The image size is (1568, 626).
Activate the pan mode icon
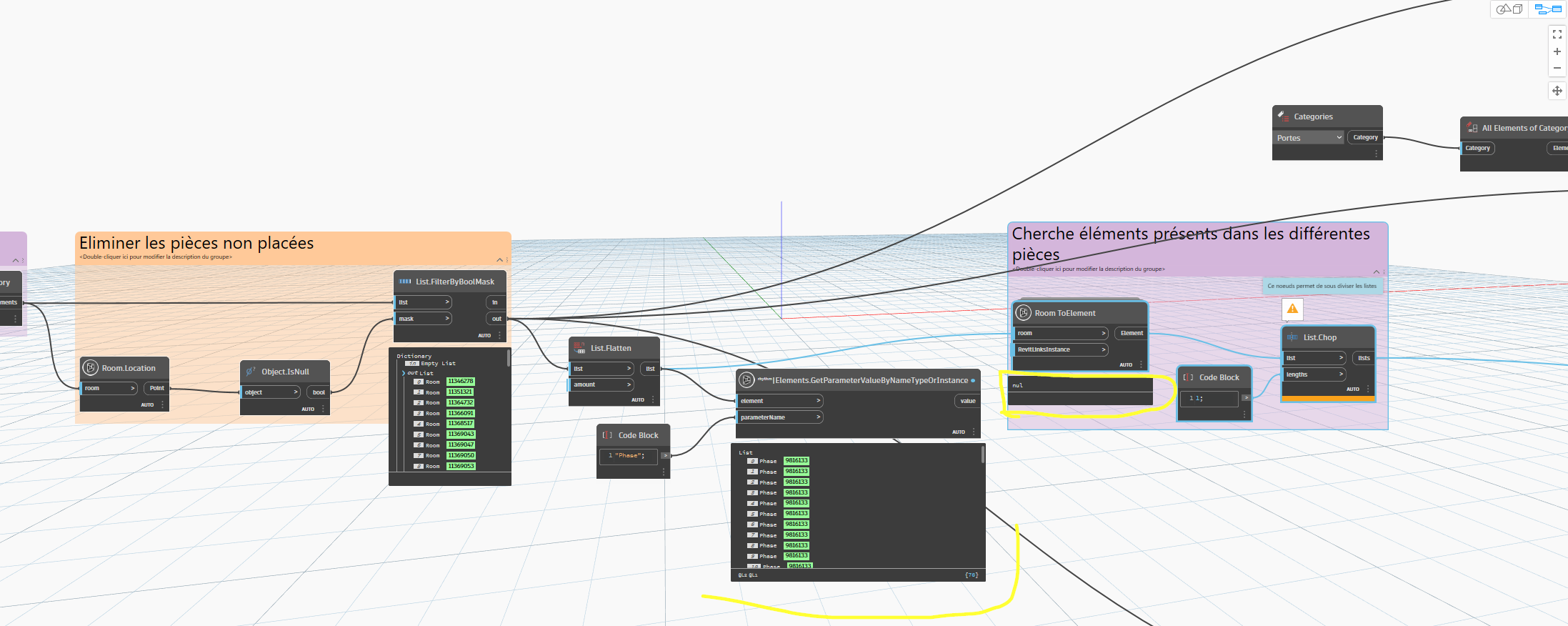tap(1557, 91)
